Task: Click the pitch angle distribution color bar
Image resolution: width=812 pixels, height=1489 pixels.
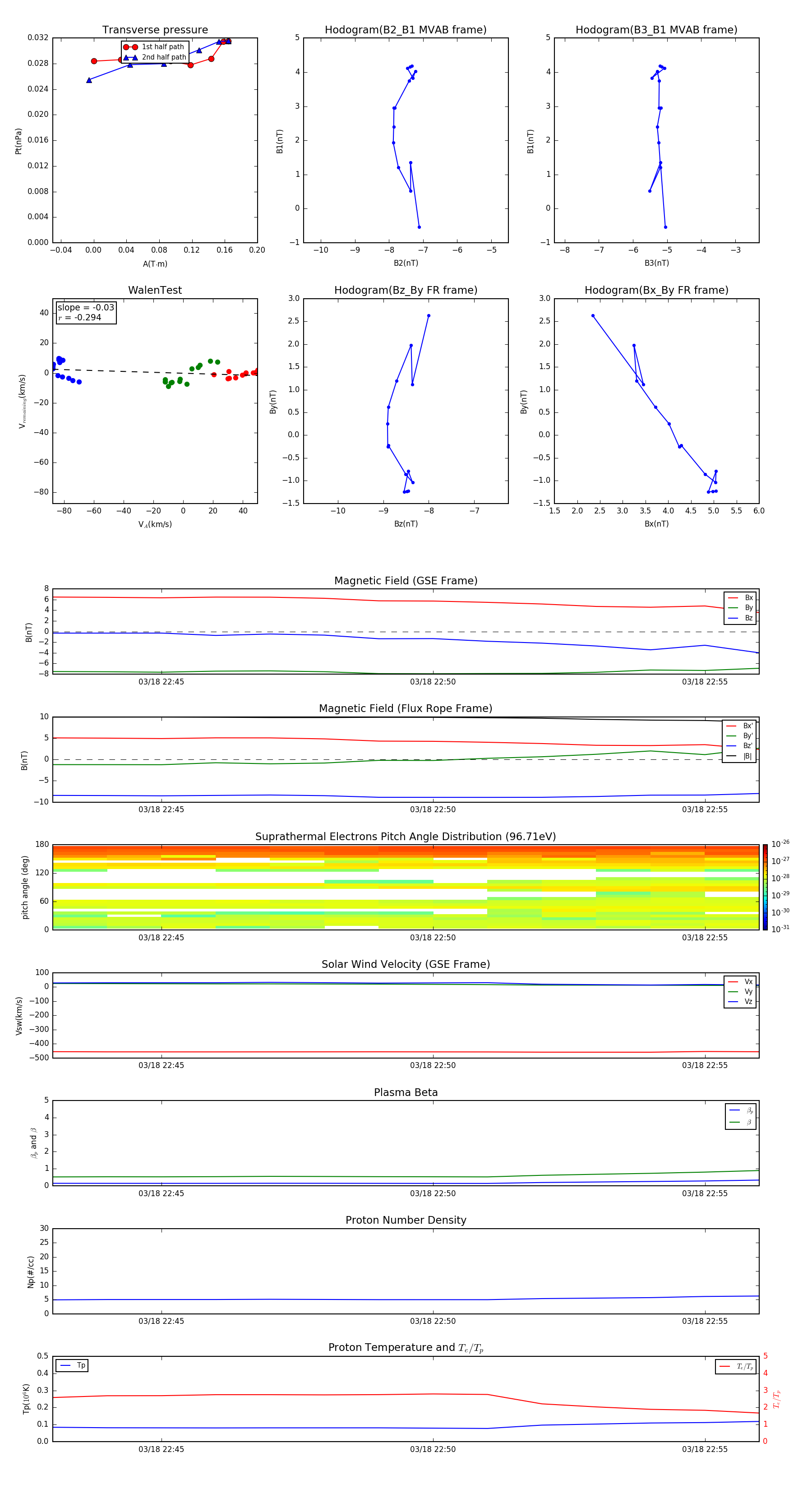Action: (765, 887)
